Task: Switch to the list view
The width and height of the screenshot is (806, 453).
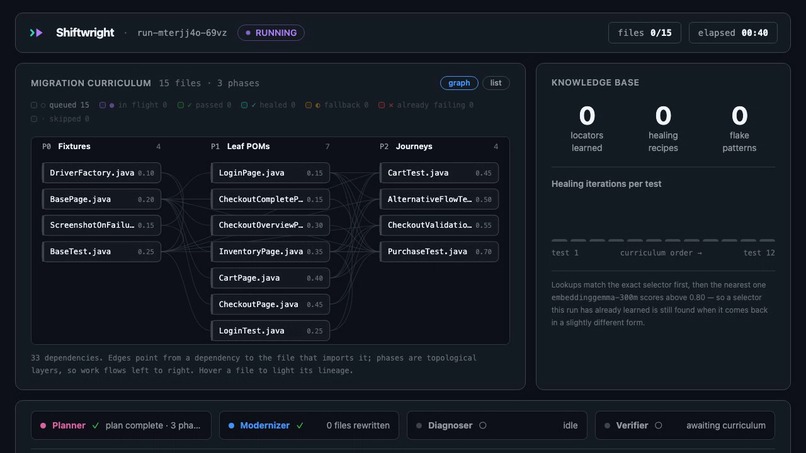Action: click(x=496, y=83)
